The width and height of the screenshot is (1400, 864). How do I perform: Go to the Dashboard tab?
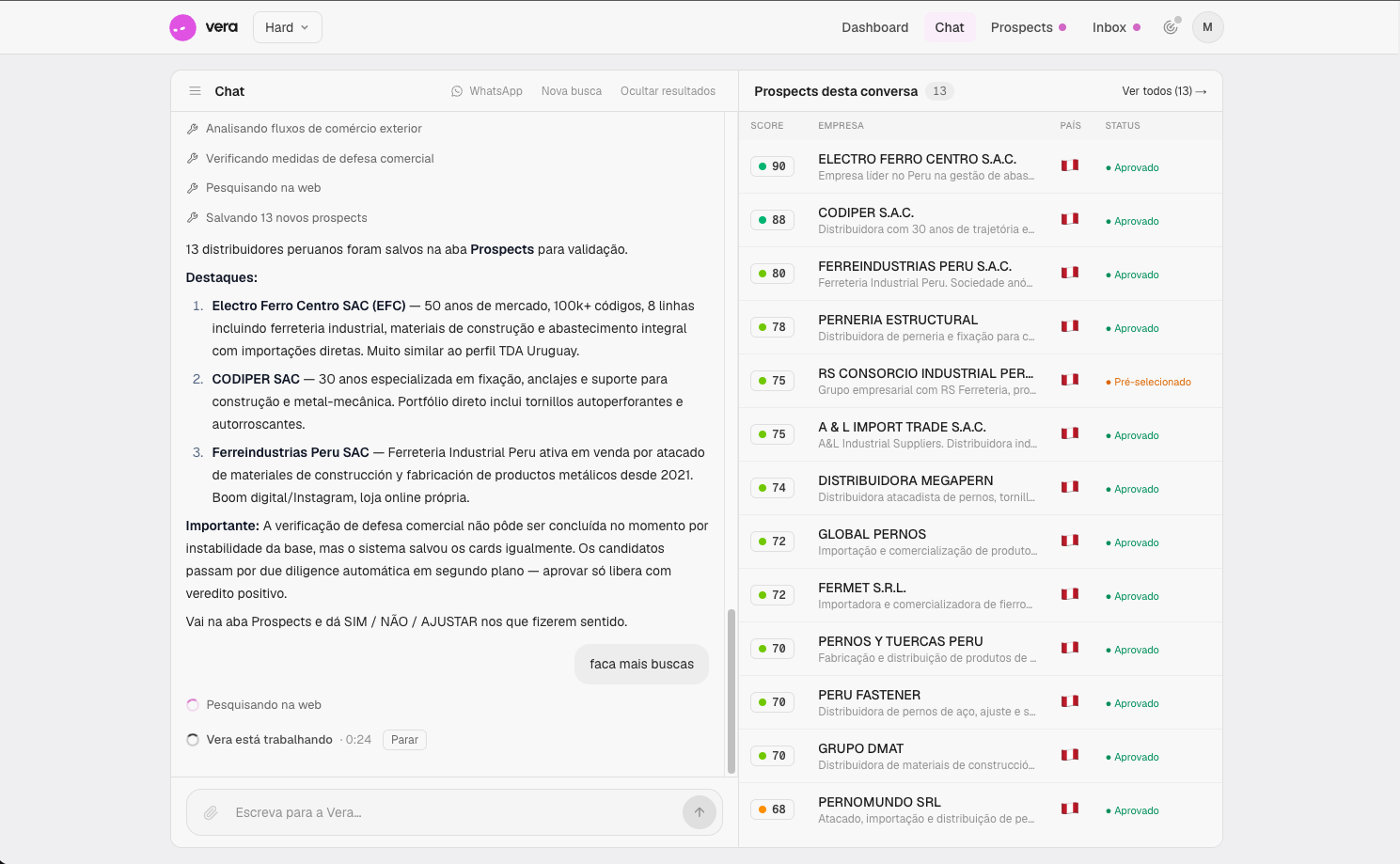pos(874,27)
